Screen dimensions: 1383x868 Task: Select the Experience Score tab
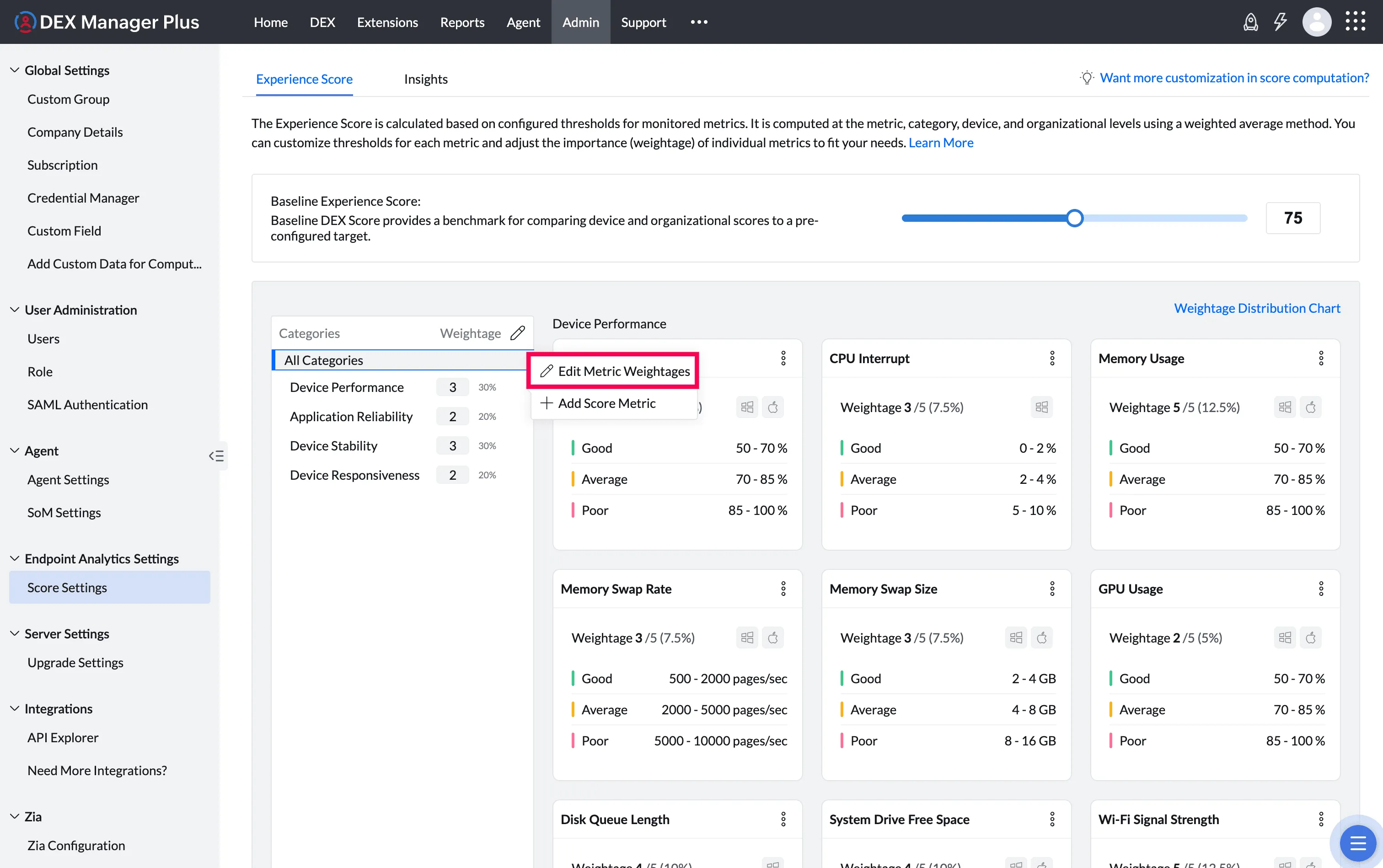point(304,79)
